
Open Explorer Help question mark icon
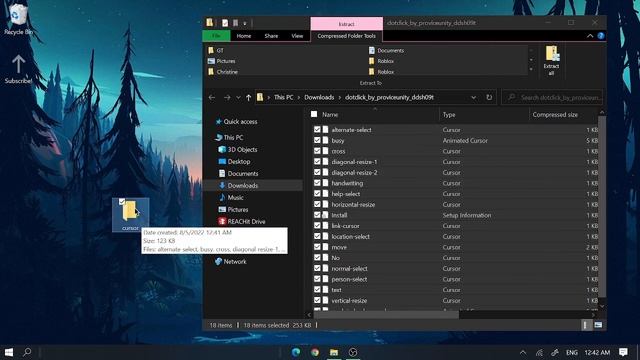(601, 36)
